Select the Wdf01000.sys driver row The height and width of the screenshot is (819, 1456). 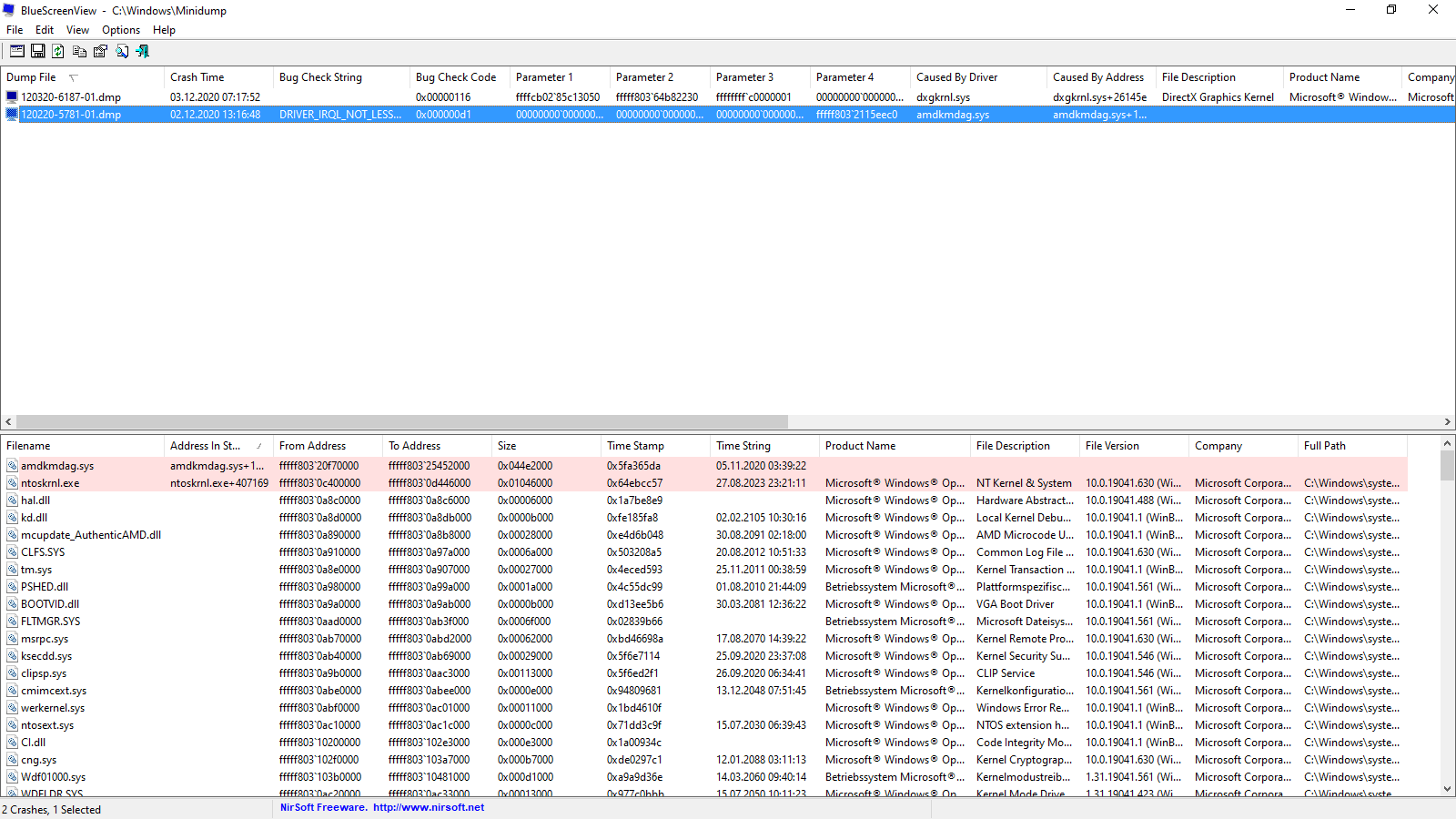pos(703,777)
